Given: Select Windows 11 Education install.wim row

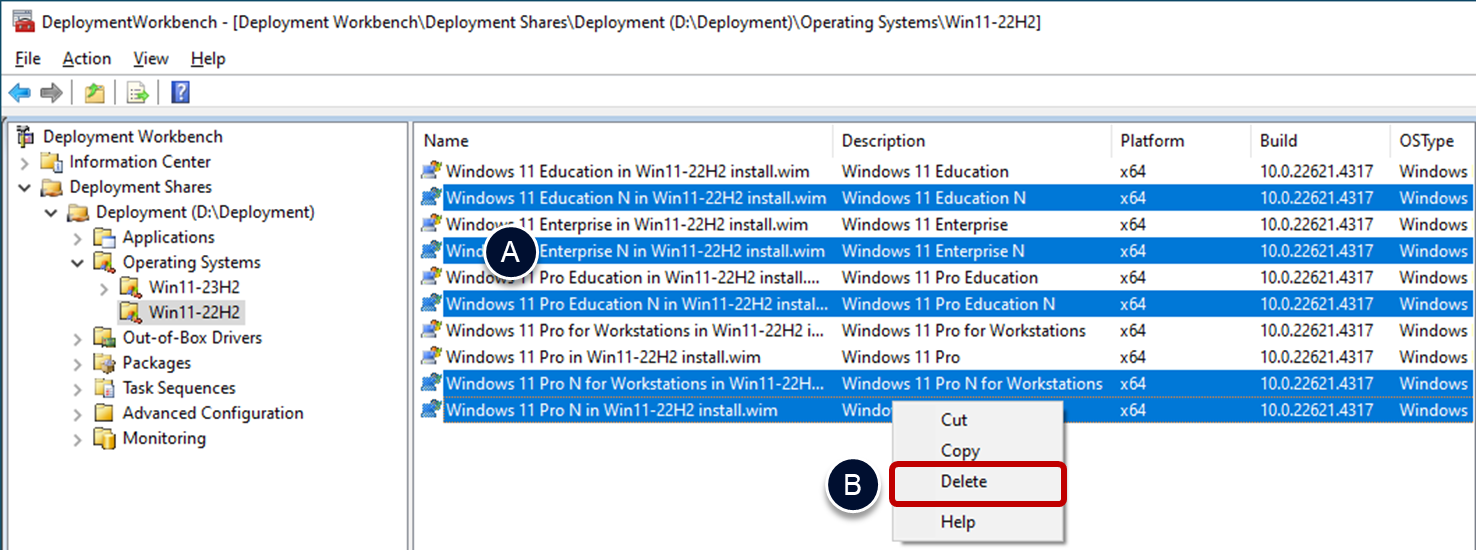Looking at the screenshot, I should pyautogui.click(x=627, y=171).
